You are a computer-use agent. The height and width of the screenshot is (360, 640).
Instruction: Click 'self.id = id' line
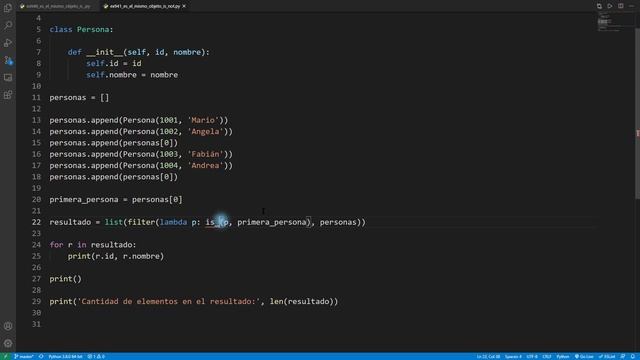113,63
